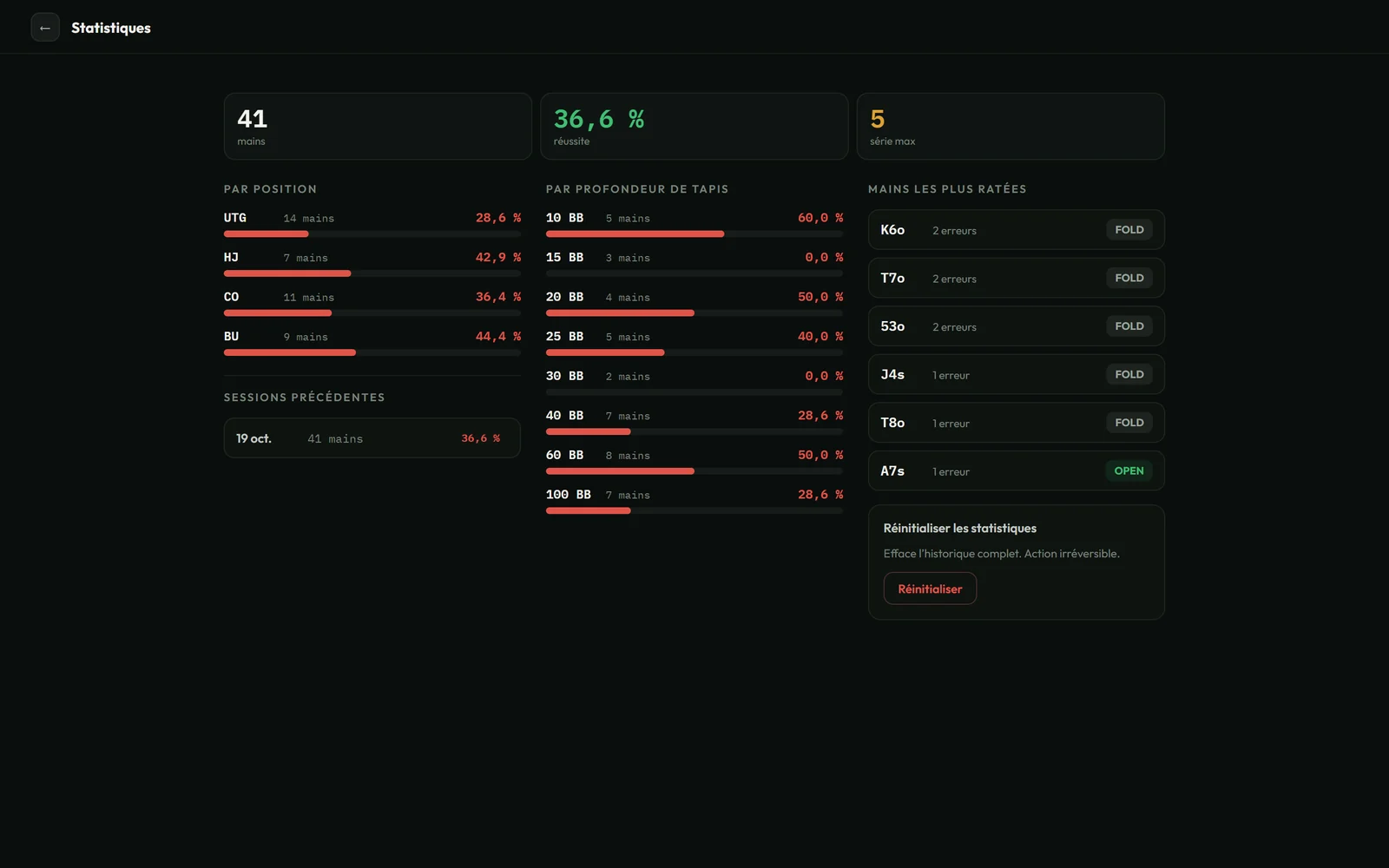The height and width of the screenshot is (868, 1389).
Task: Click the 60 BB stack depth bar
Action: (x=694, y=471)
